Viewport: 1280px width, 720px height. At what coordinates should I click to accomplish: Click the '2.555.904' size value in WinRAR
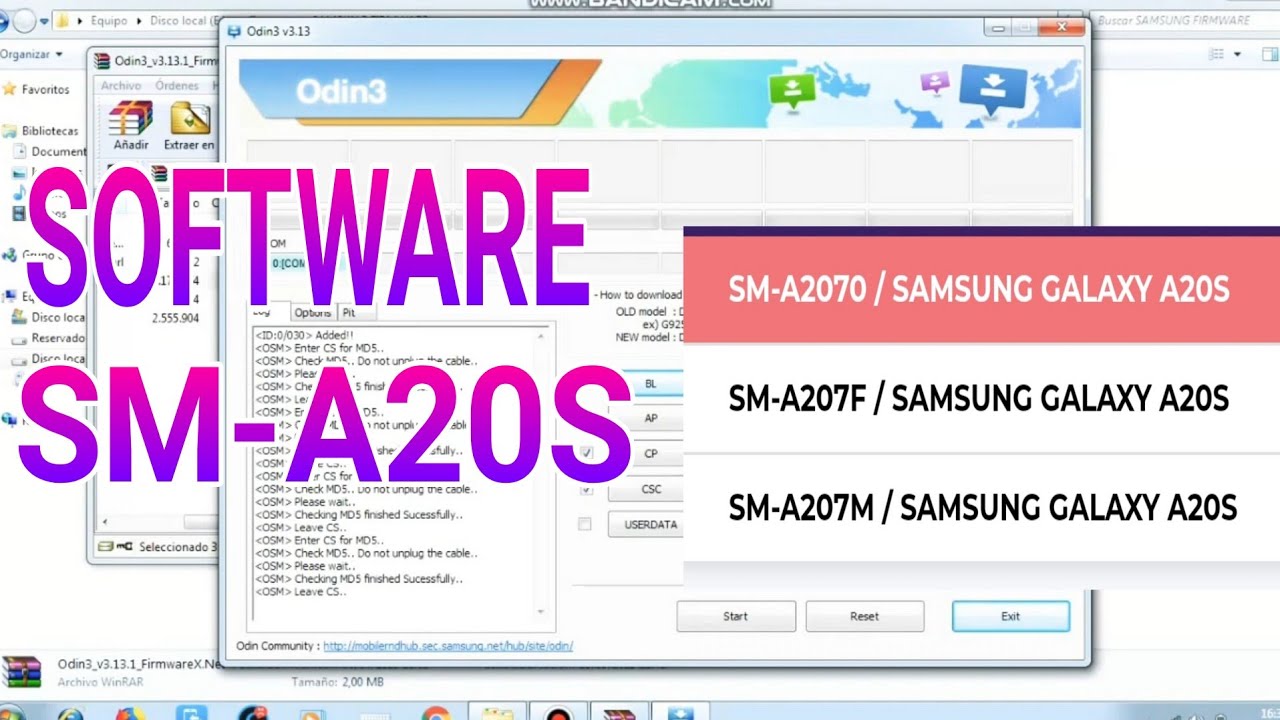pos(175,318)
